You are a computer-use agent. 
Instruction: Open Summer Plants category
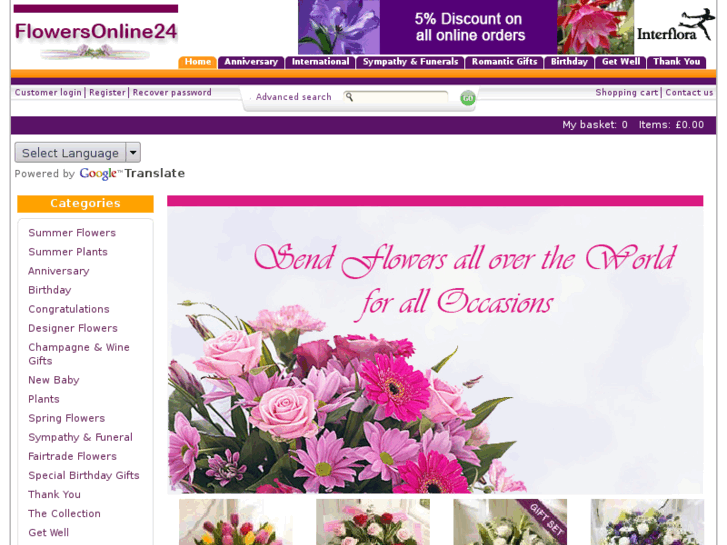(x=68, y=252)
